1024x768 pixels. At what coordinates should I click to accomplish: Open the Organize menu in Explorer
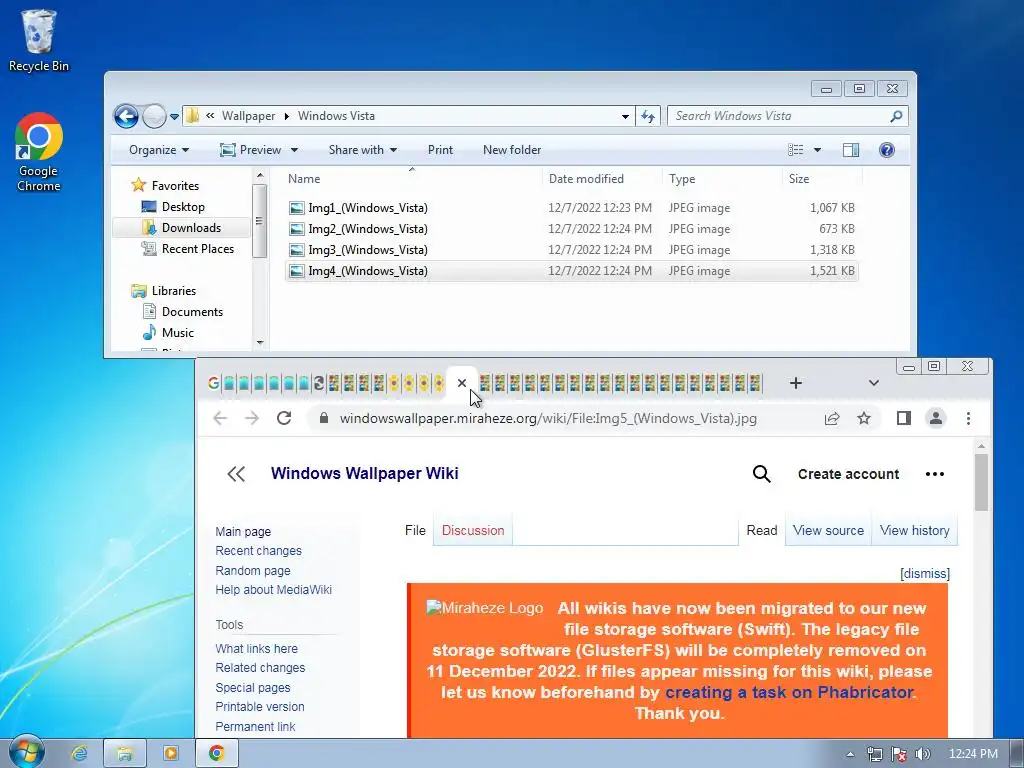pos(159,150)
